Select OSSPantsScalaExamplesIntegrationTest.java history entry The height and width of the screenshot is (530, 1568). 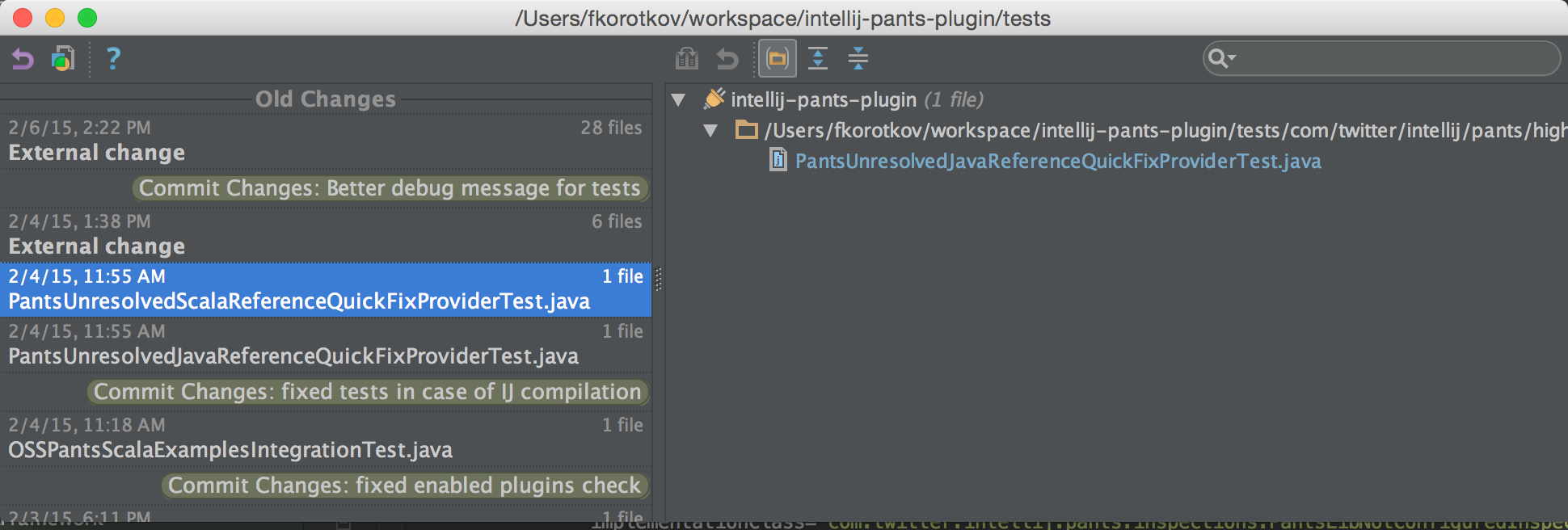pyautogui.click(x=326, y=438)
